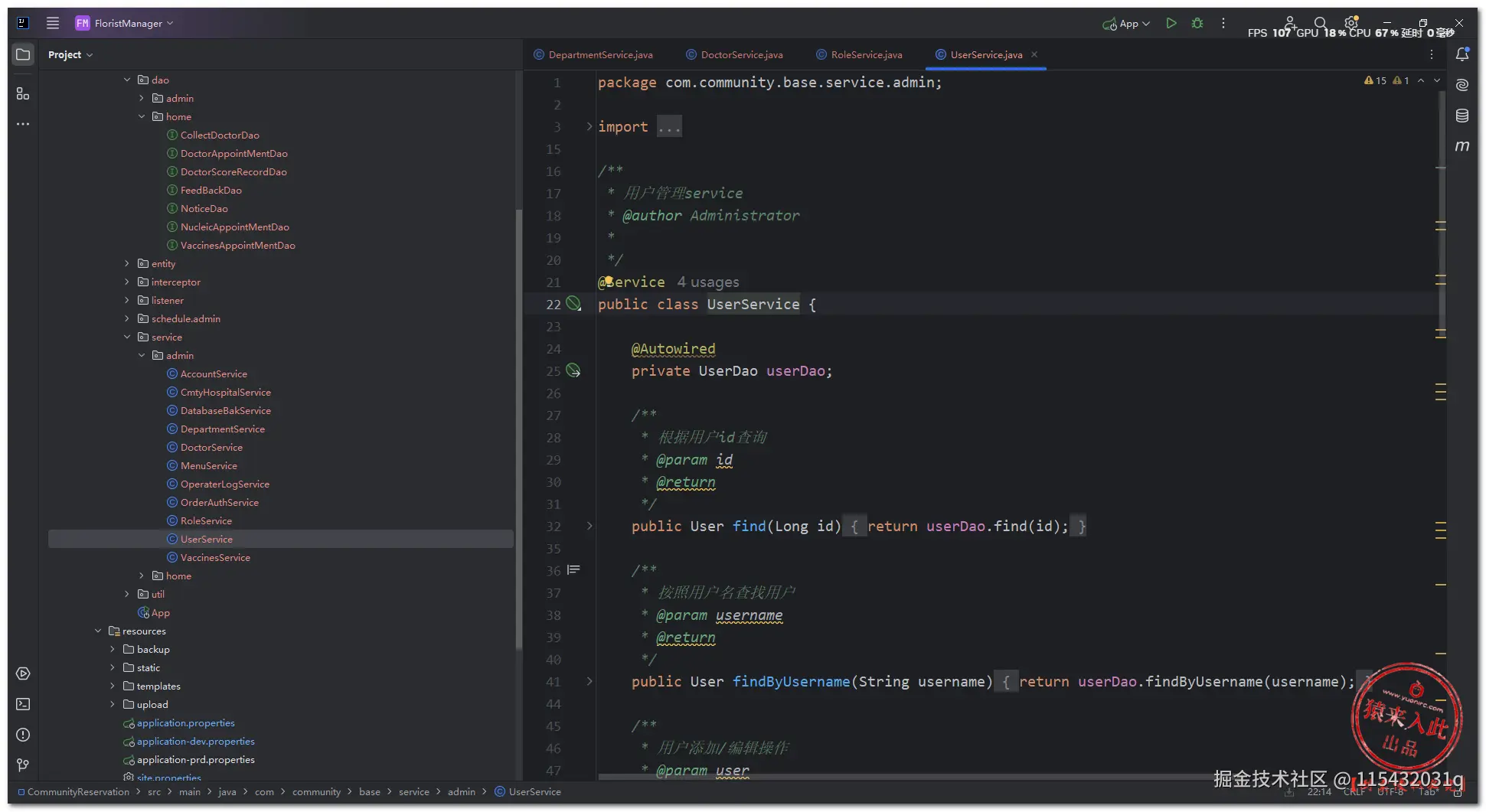Open inspection warnings widget showing 15
Screen dimensions: 1486x812
[x=1376, y=80]
